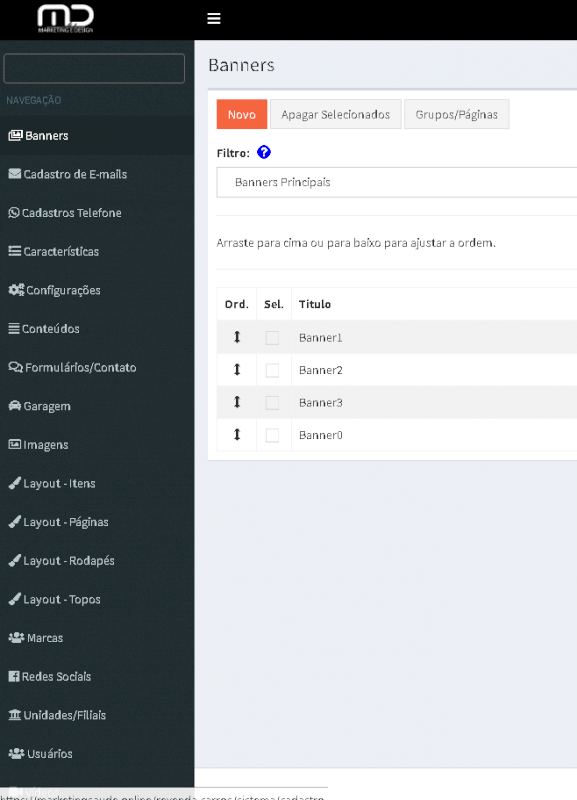Open Grupos/Páginas button
Image resolution: width=577 pixels, height=800 pixels.
click(457, 114)
